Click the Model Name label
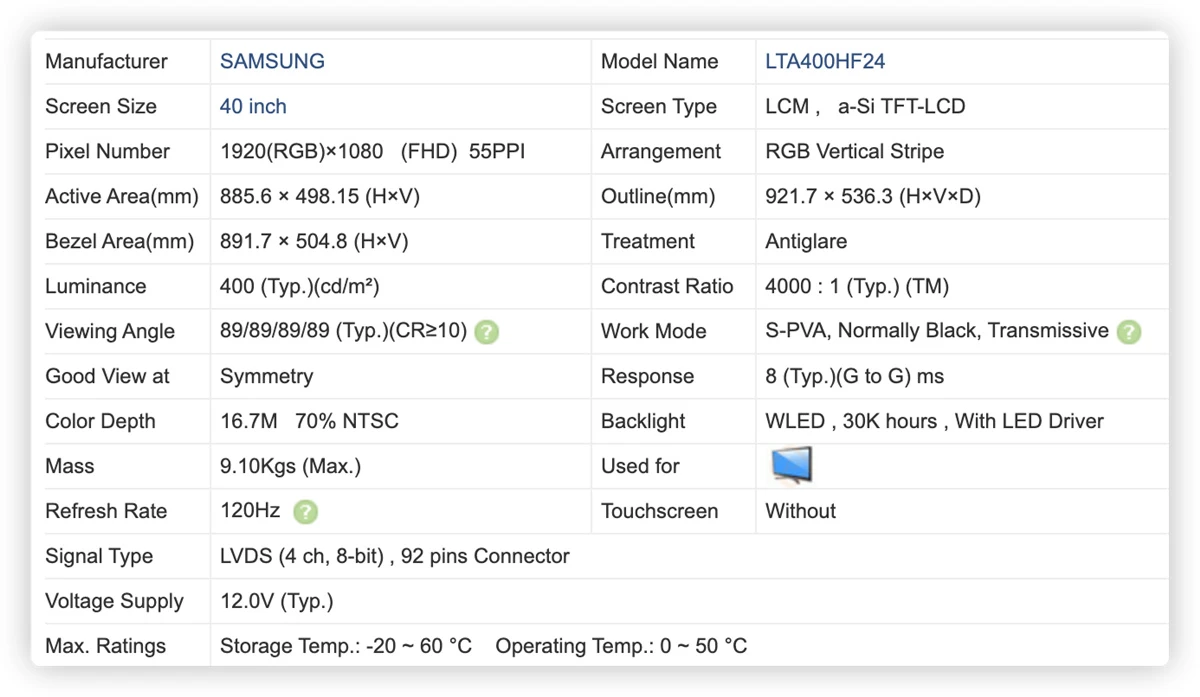The image size is (1200, 697). pyautogui.click(x=659, y=61)
